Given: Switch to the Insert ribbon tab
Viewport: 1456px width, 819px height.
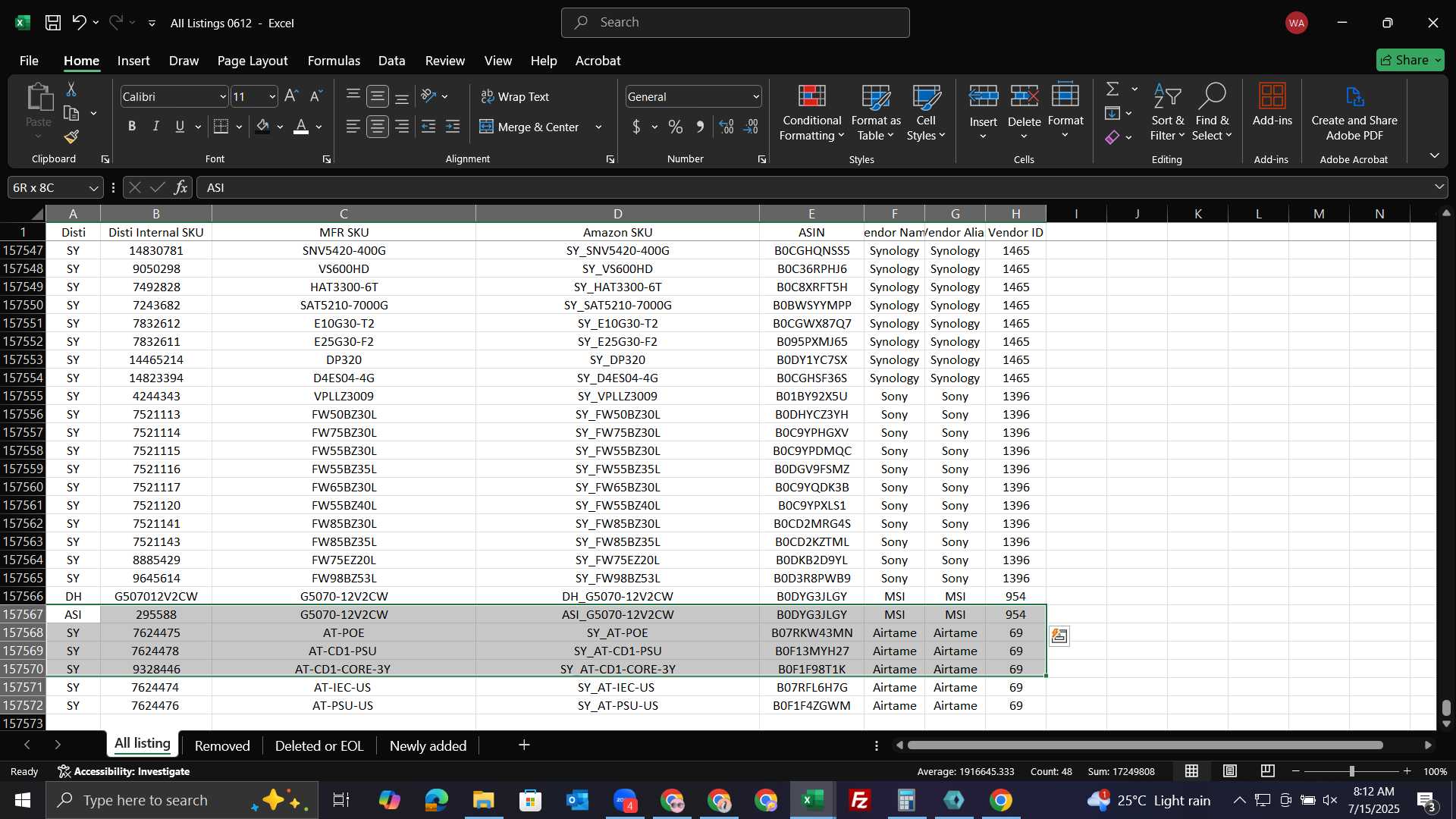Looking at the screenshot, I should click(x=133, y=61).
